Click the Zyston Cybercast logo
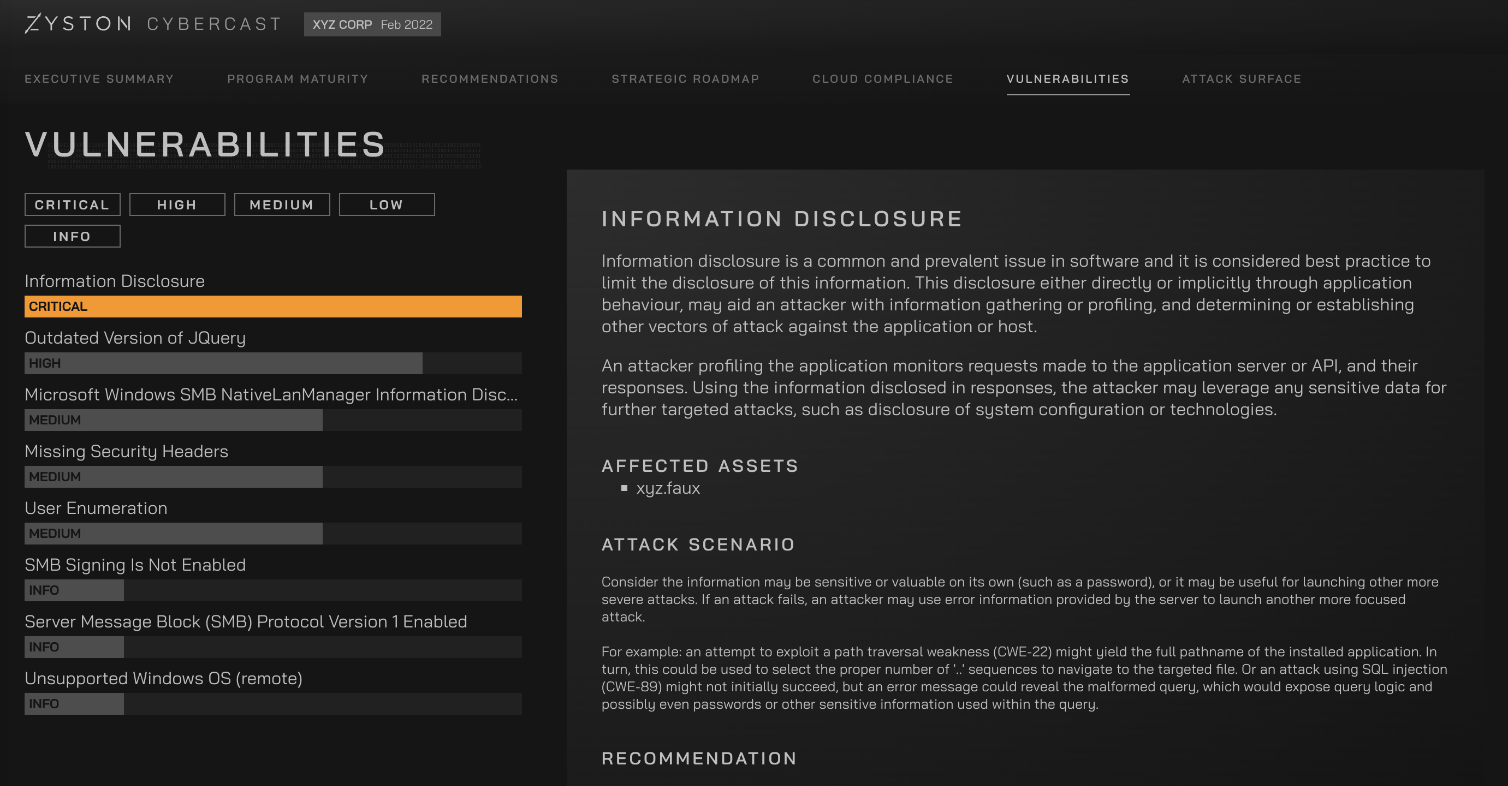This screenshot has height=786, width=1508. click(x=152, y=24)
